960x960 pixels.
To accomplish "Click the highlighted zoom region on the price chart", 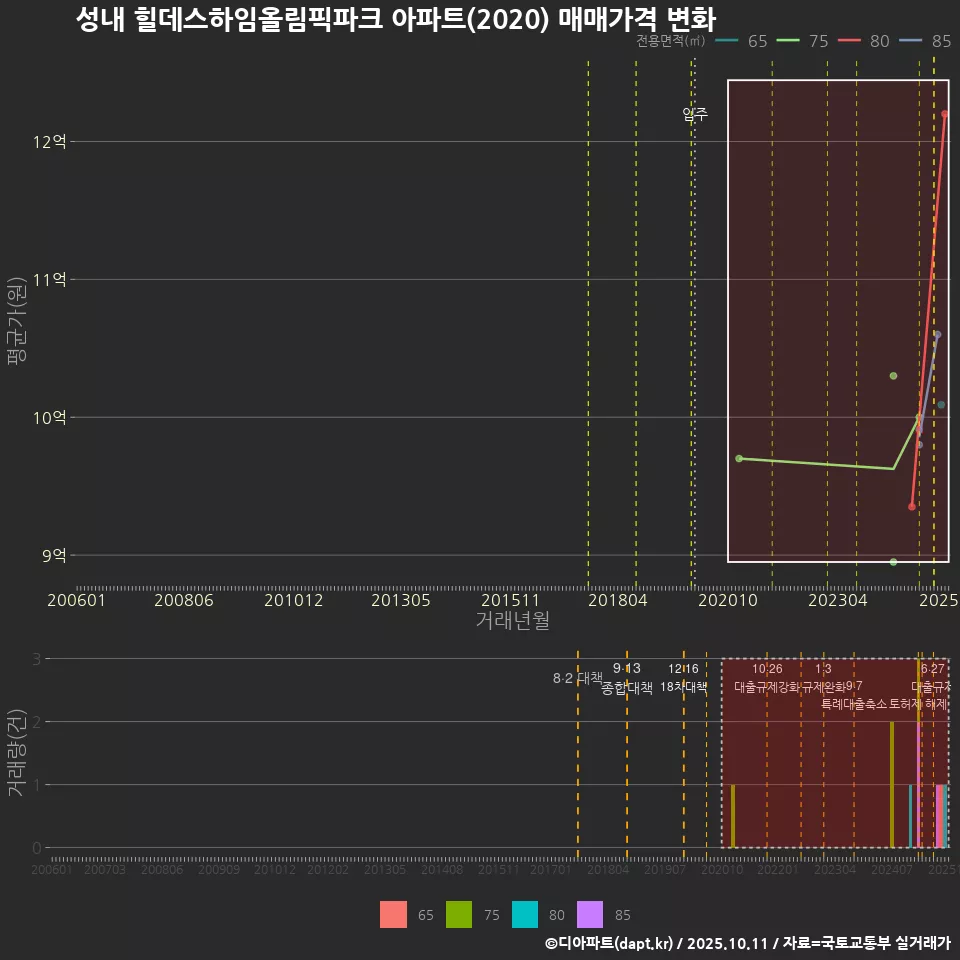I will point(837,322).
